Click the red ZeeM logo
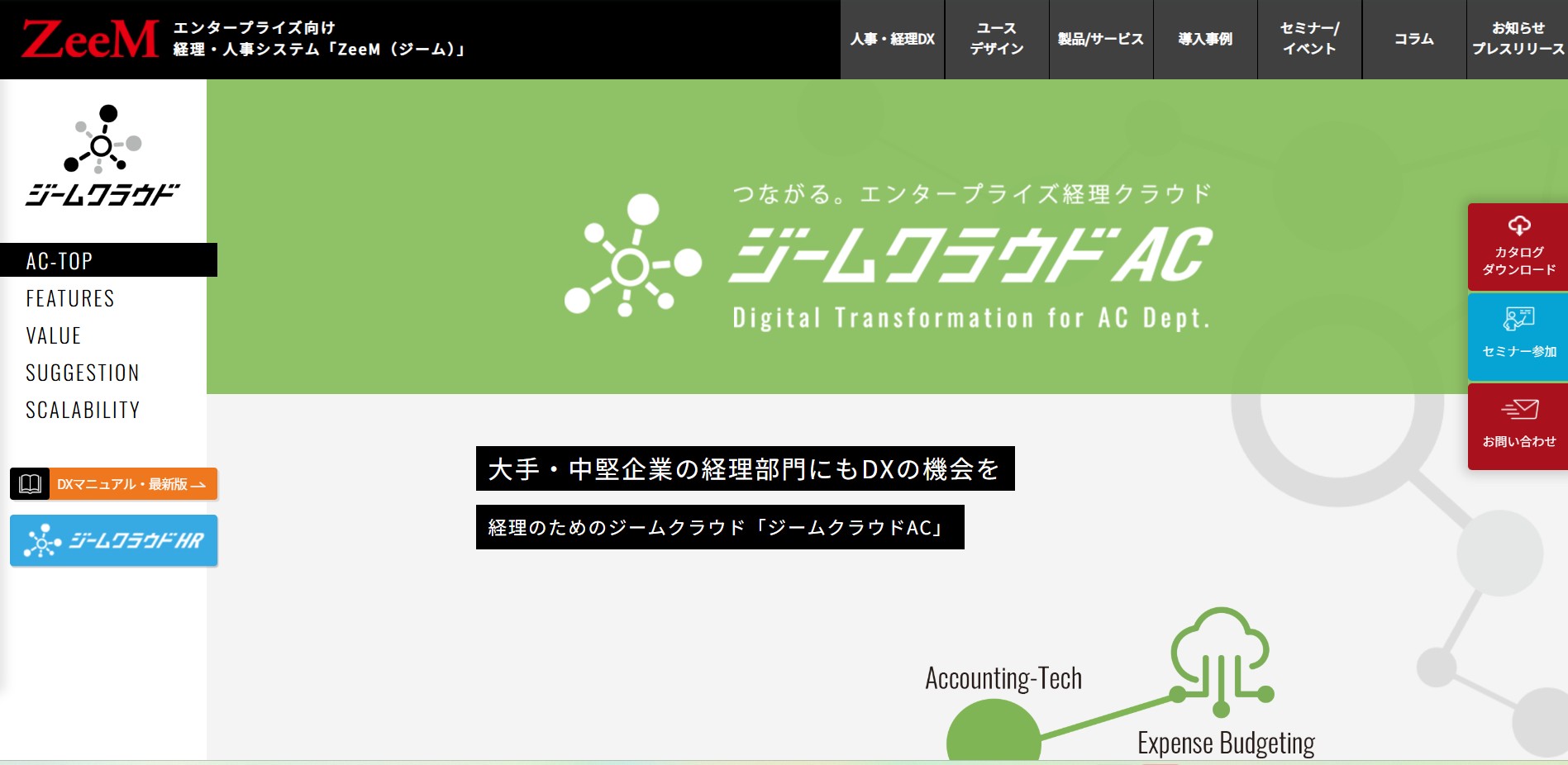 click(90, 40)
